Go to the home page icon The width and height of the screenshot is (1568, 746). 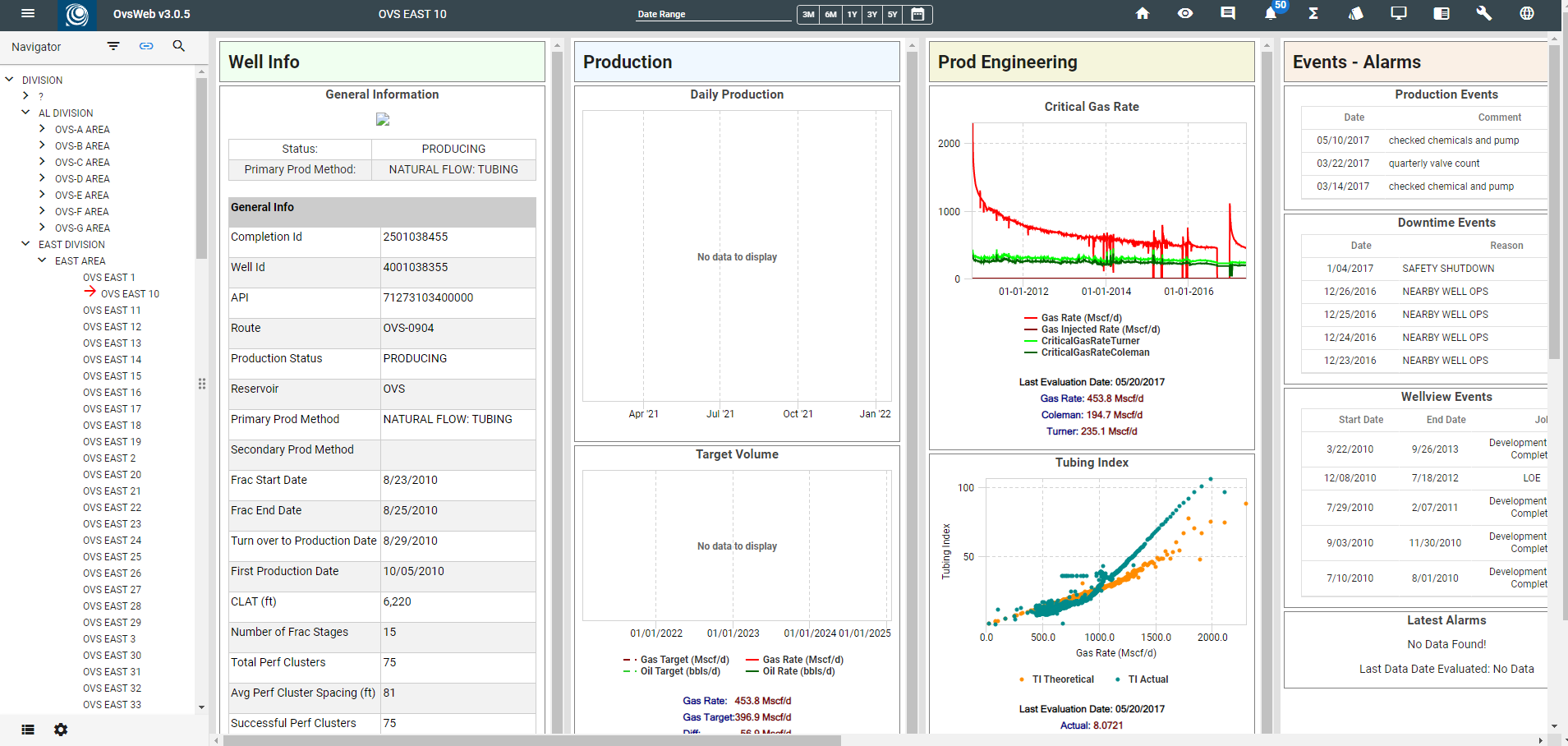[x=1143, y=13]
